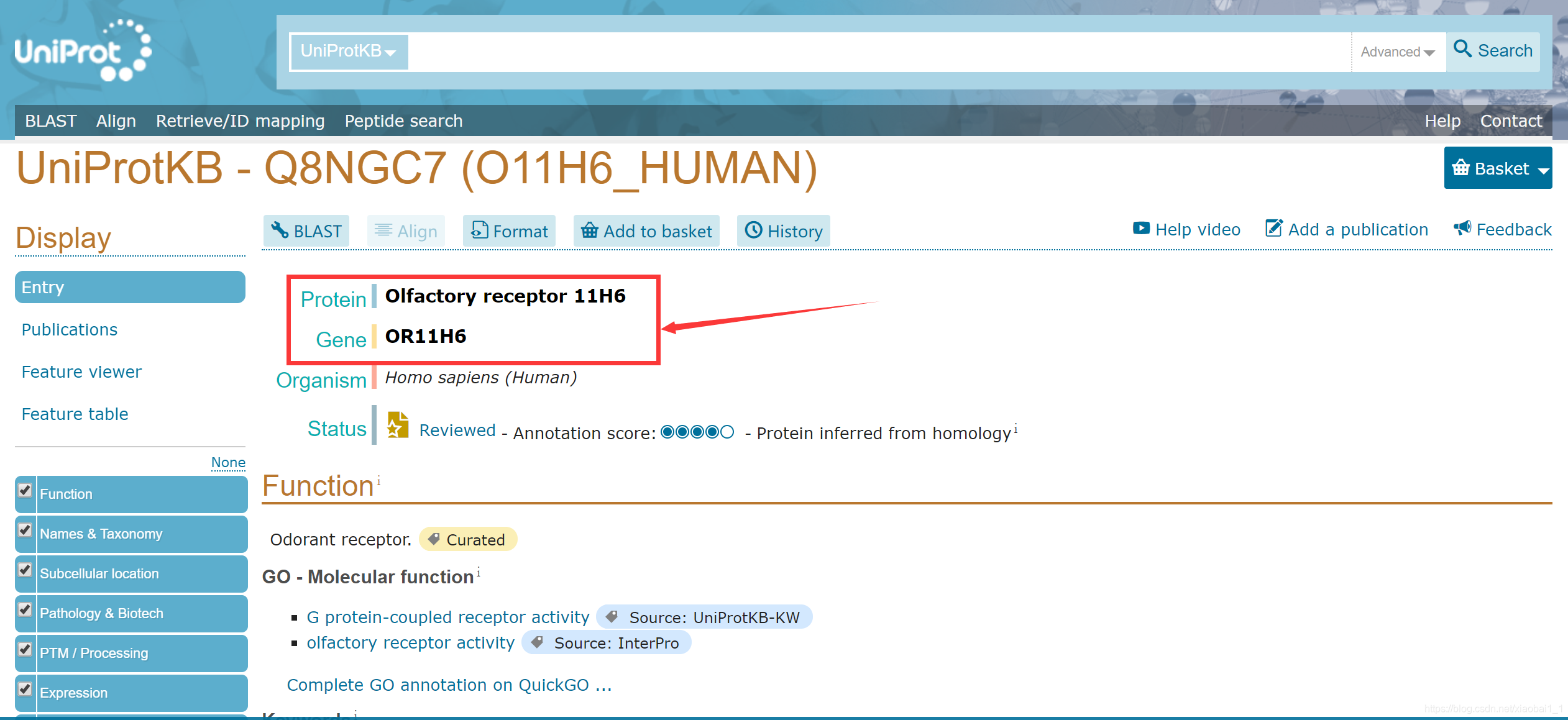Screen dimensions: 1568x720
Task: Open History via clock icon
Action: (753, 230)
